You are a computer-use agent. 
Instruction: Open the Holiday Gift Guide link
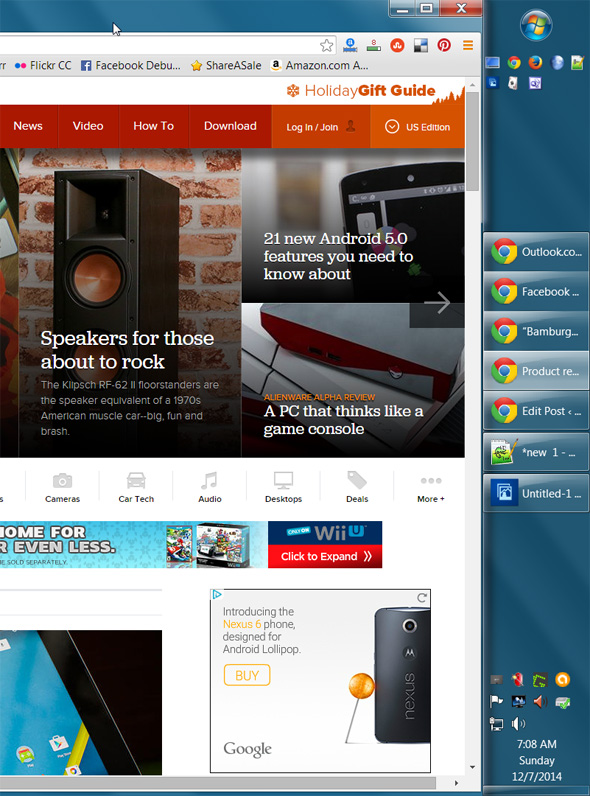(x=361, y=91)
